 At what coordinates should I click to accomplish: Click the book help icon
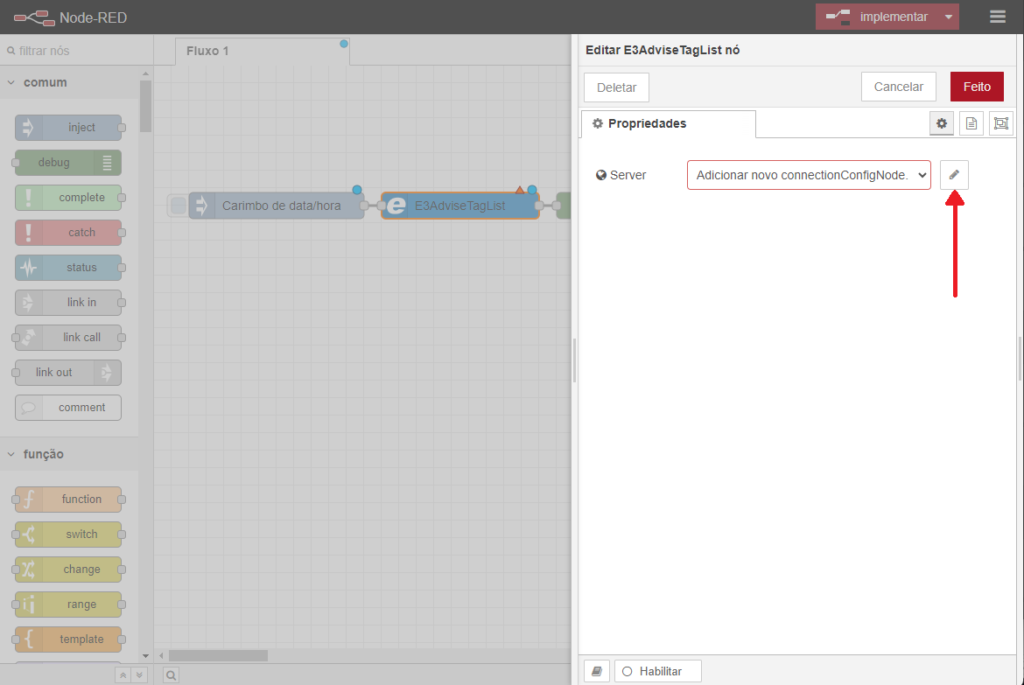[x=596, y=671]
